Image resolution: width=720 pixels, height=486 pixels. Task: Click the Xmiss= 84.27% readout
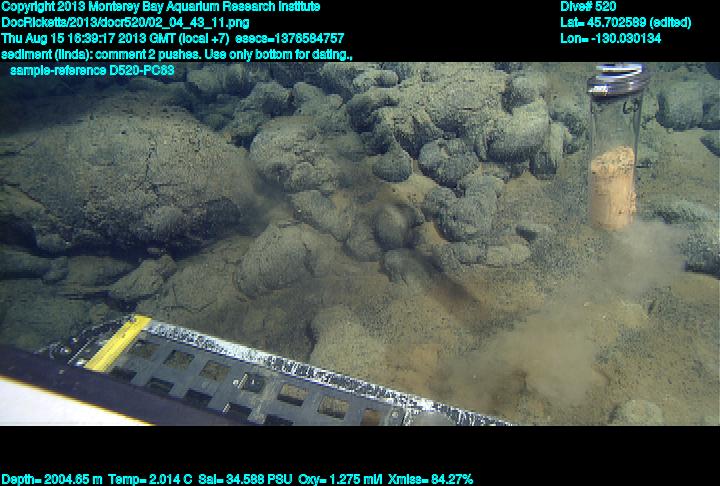tap(430, 480)
